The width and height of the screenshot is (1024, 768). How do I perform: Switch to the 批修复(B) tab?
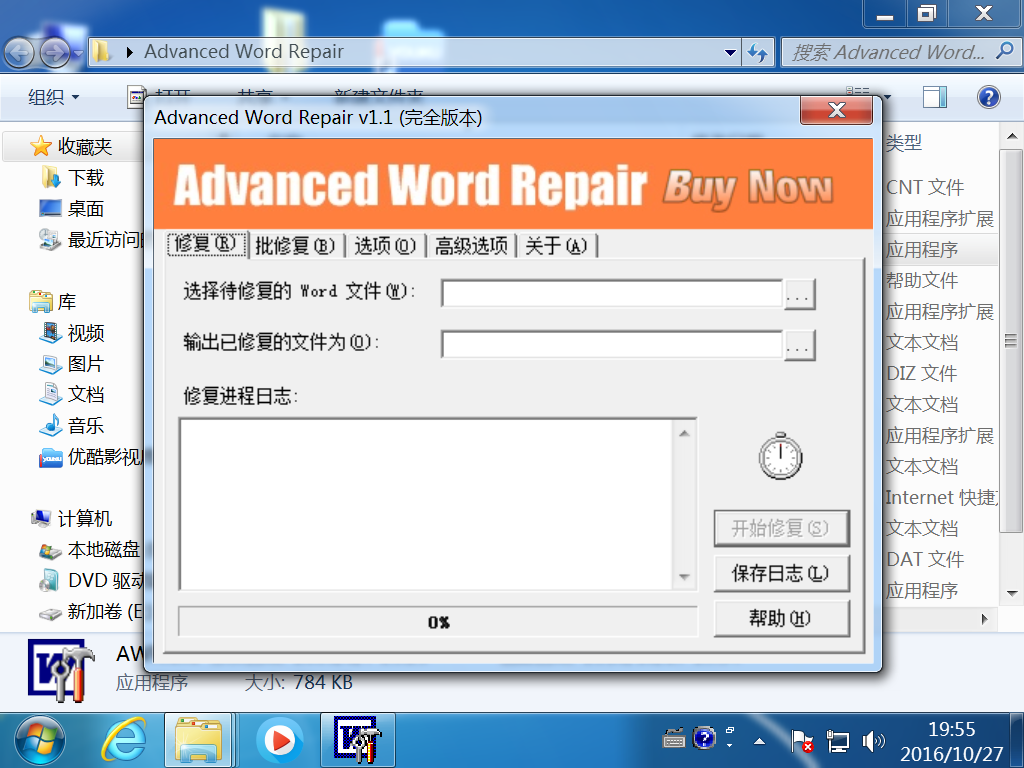click(295, 246)
